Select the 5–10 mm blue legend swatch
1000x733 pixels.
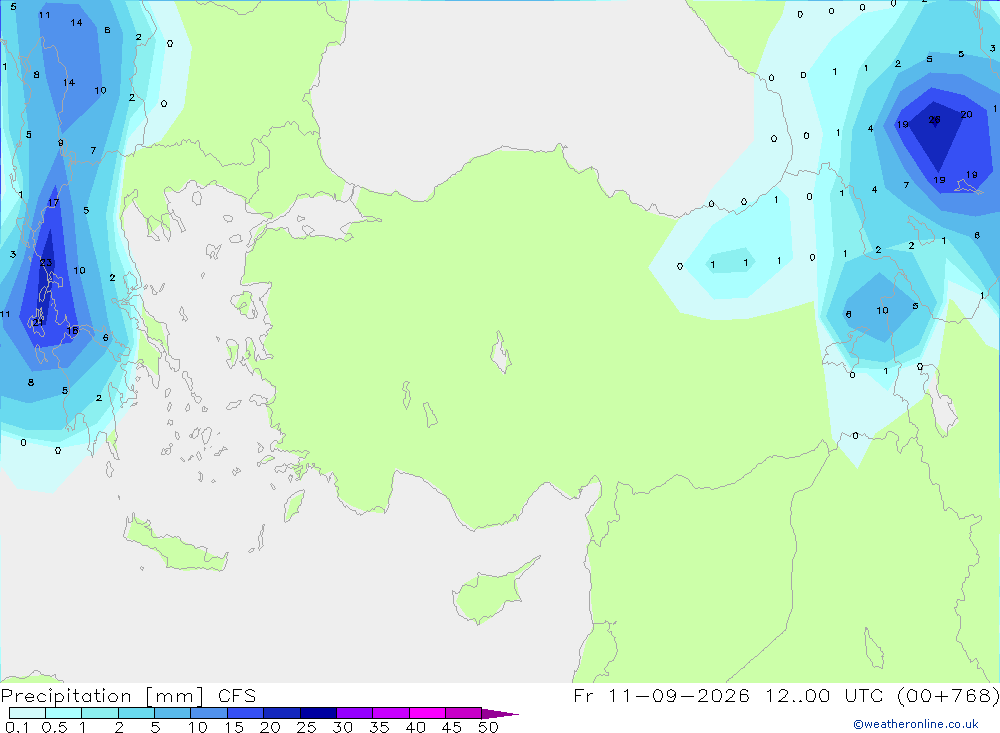[172, 713]
